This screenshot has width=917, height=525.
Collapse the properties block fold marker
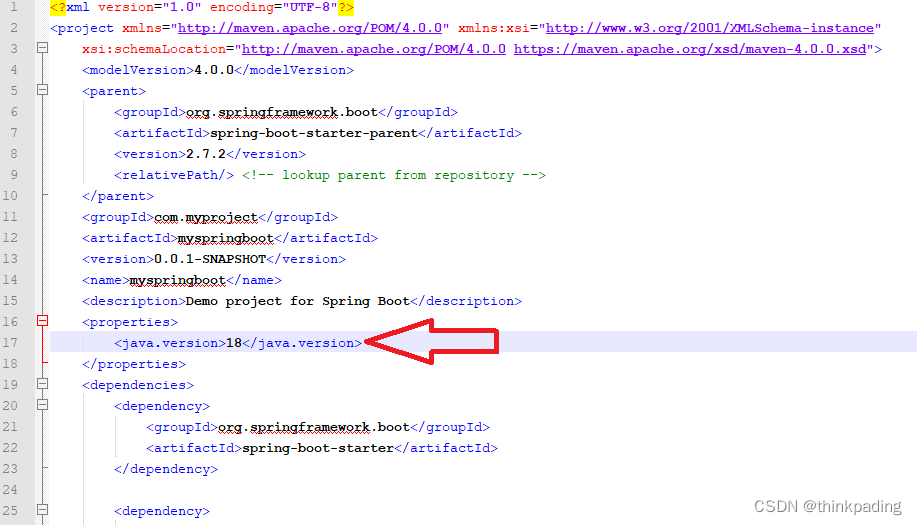click(42, 321)
